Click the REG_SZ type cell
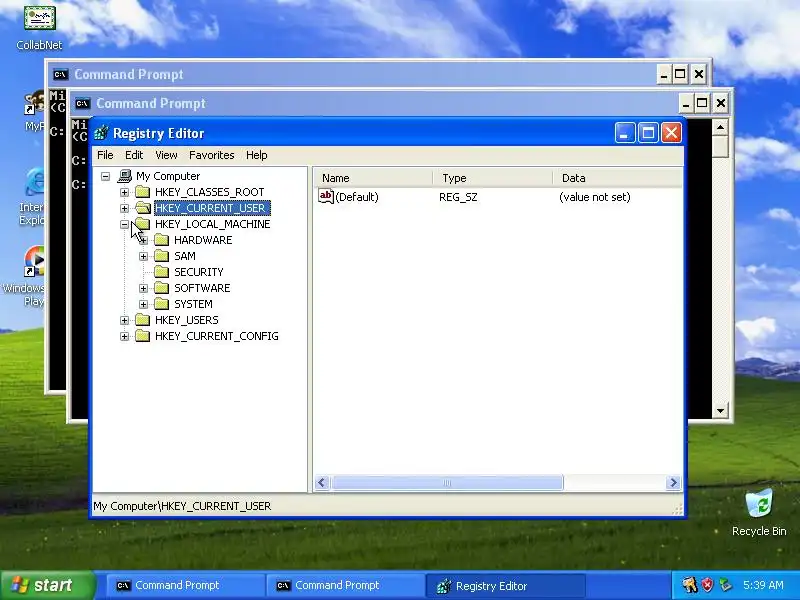Image resolution: width=800 pixels, height=600 pixels. tap(458, 197)
